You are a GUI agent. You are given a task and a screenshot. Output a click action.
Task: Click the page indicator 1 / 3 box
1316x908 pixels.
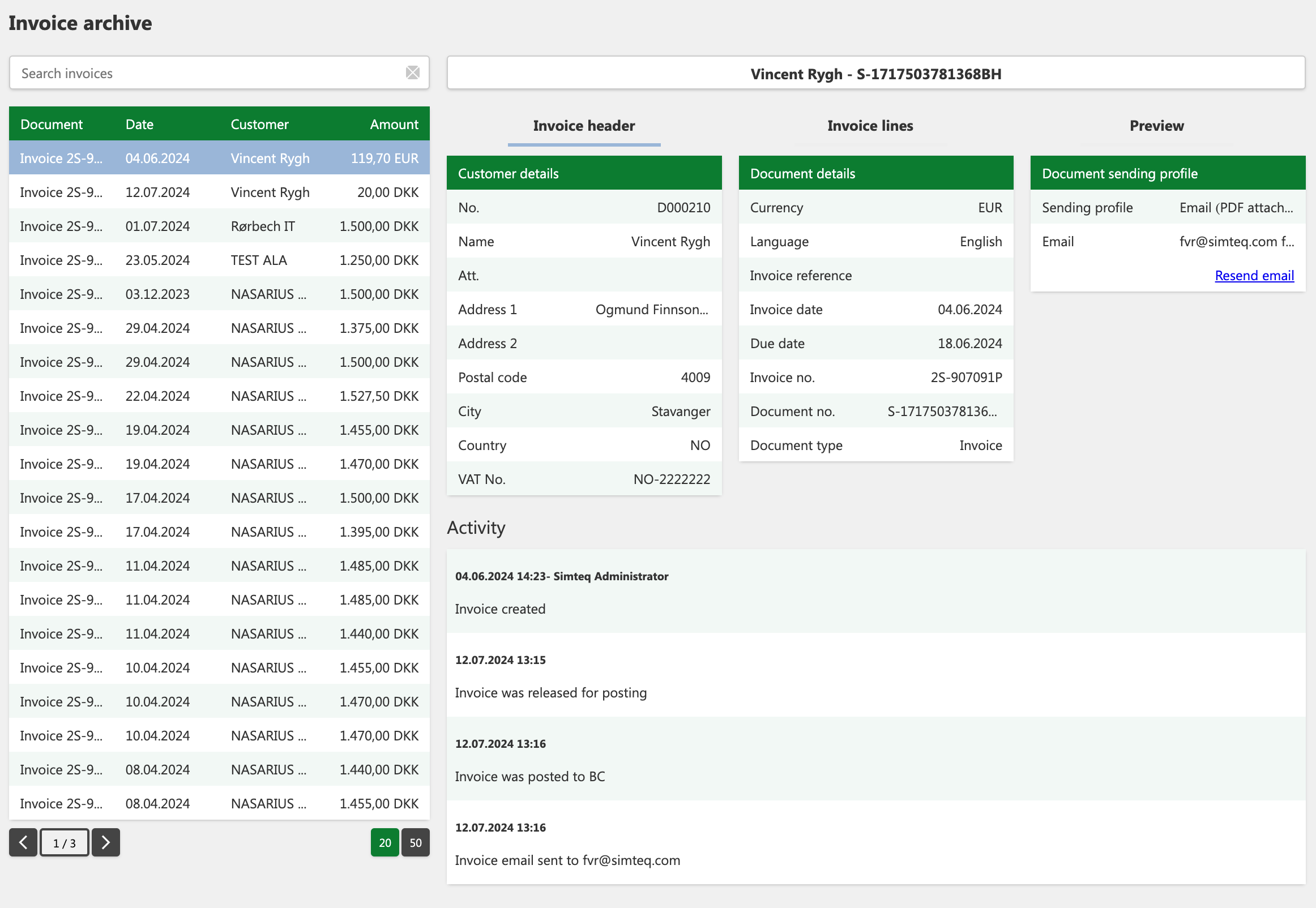[65, 842]
